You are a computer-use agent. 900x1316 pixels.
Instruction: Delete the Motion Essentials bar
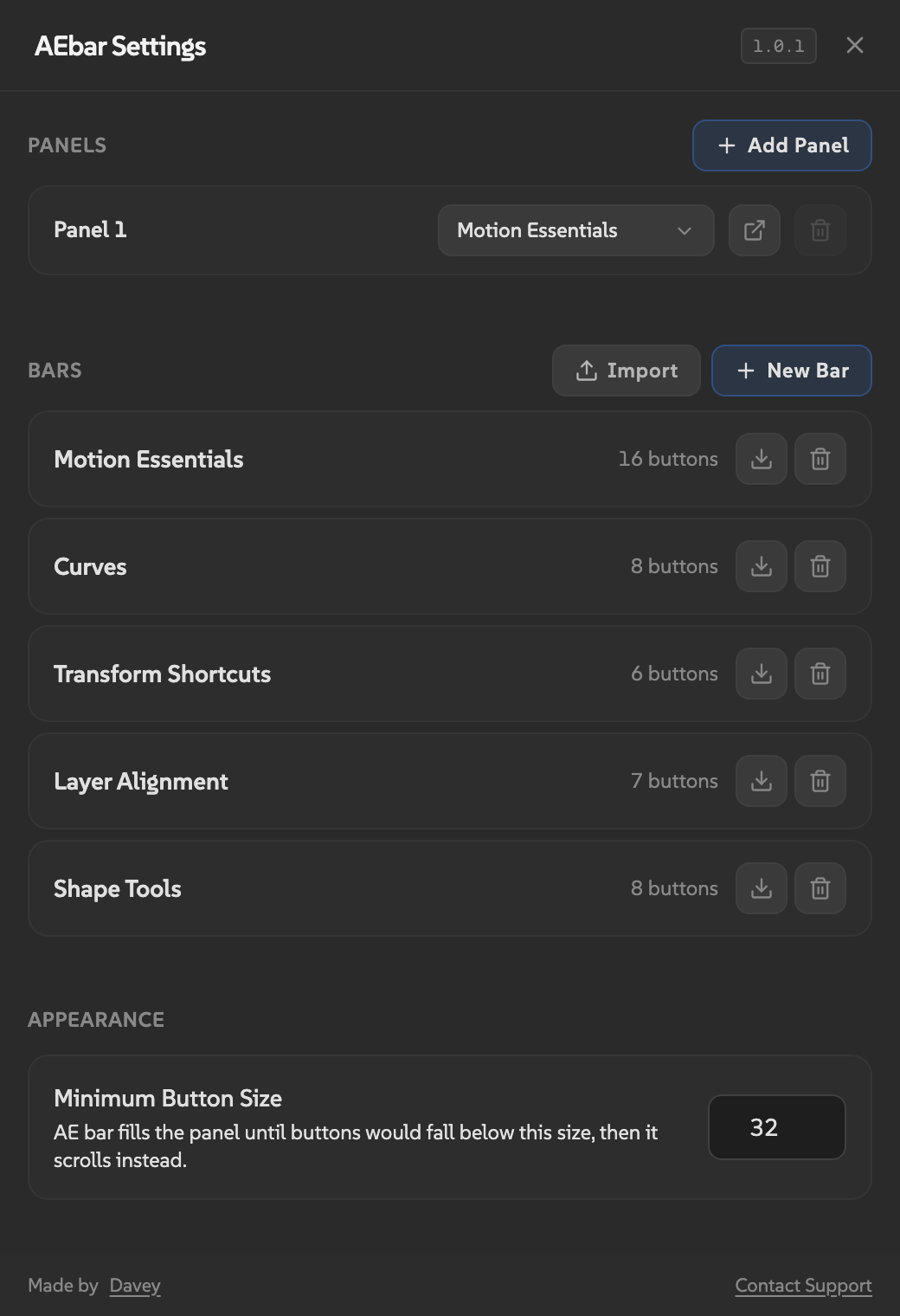820,459
